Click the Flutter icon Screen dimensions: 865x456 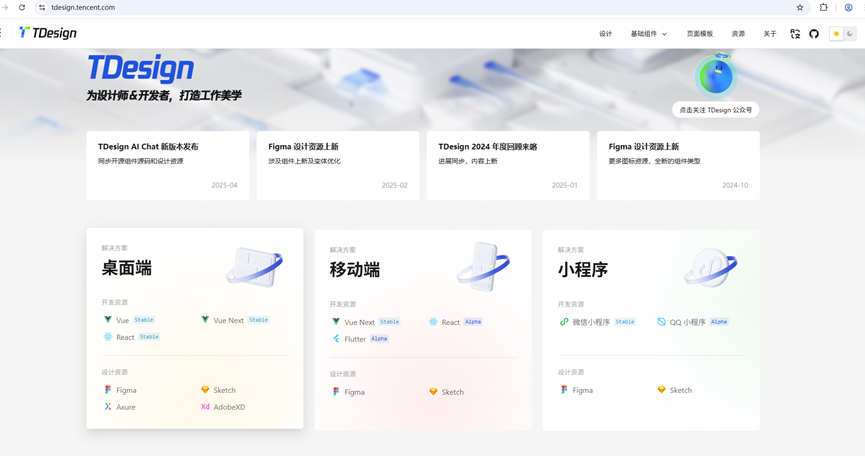click(336, 339)
